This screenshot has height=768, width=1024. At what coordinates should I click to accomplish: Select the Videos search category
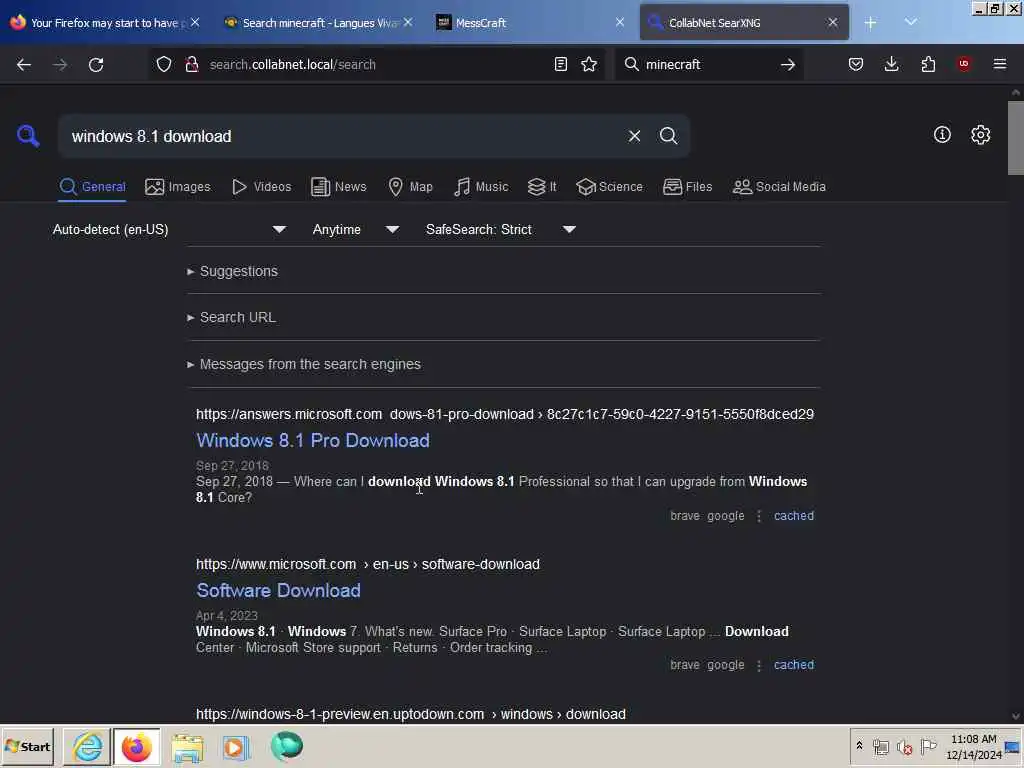pos(261,187)
